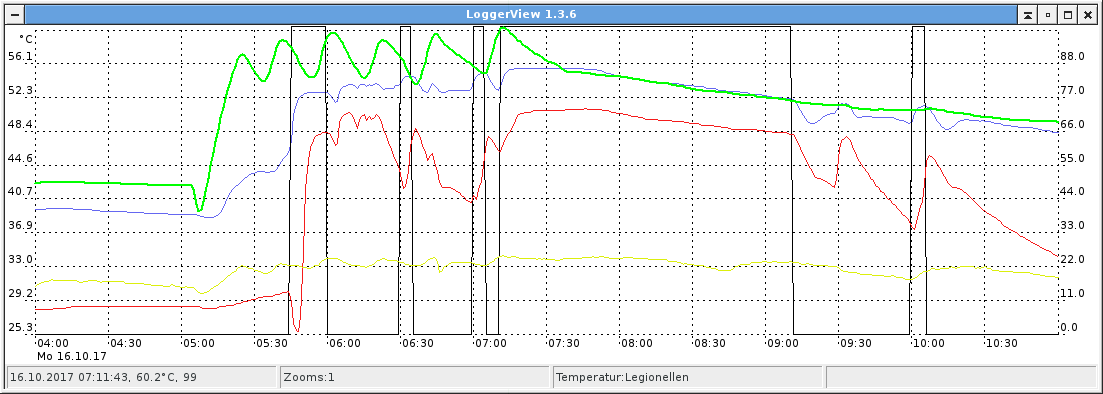This screenshot has height=394, width=1103.
Task: Click the 10:00 time axis label
Action: pos(929,343)
